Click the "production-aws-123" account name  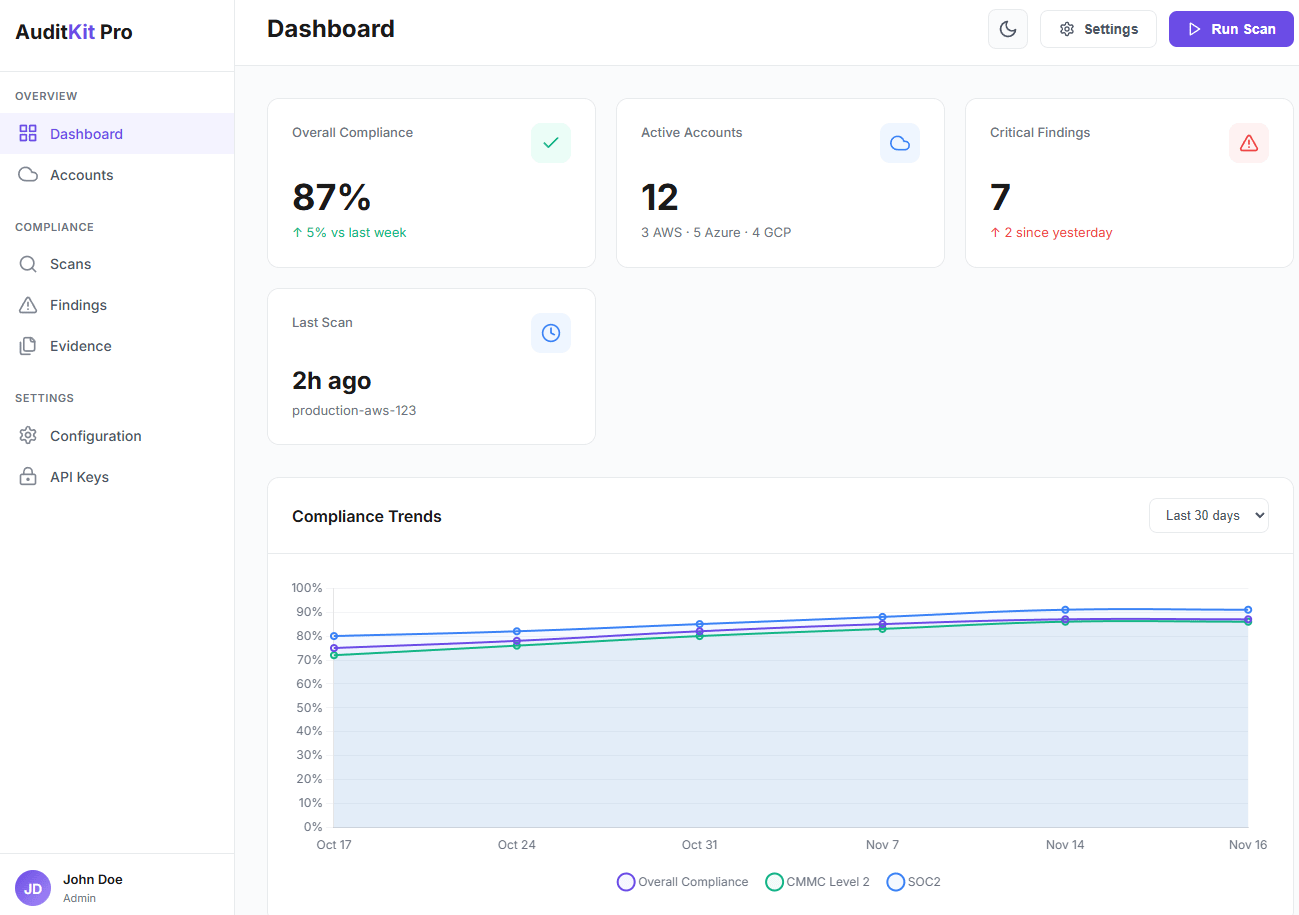pyautogui.click(x=354, y=410)
